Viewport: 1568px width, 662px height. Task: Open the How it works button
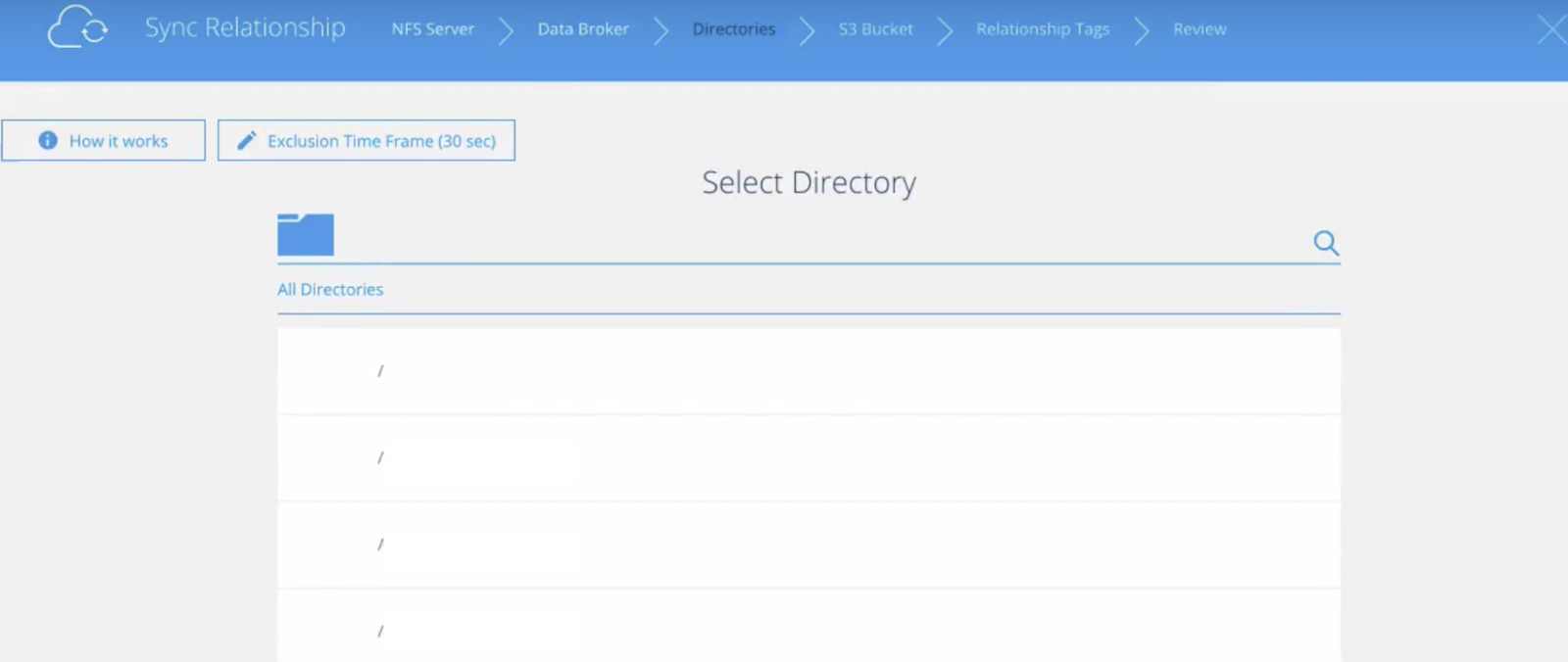pos(103,140)
